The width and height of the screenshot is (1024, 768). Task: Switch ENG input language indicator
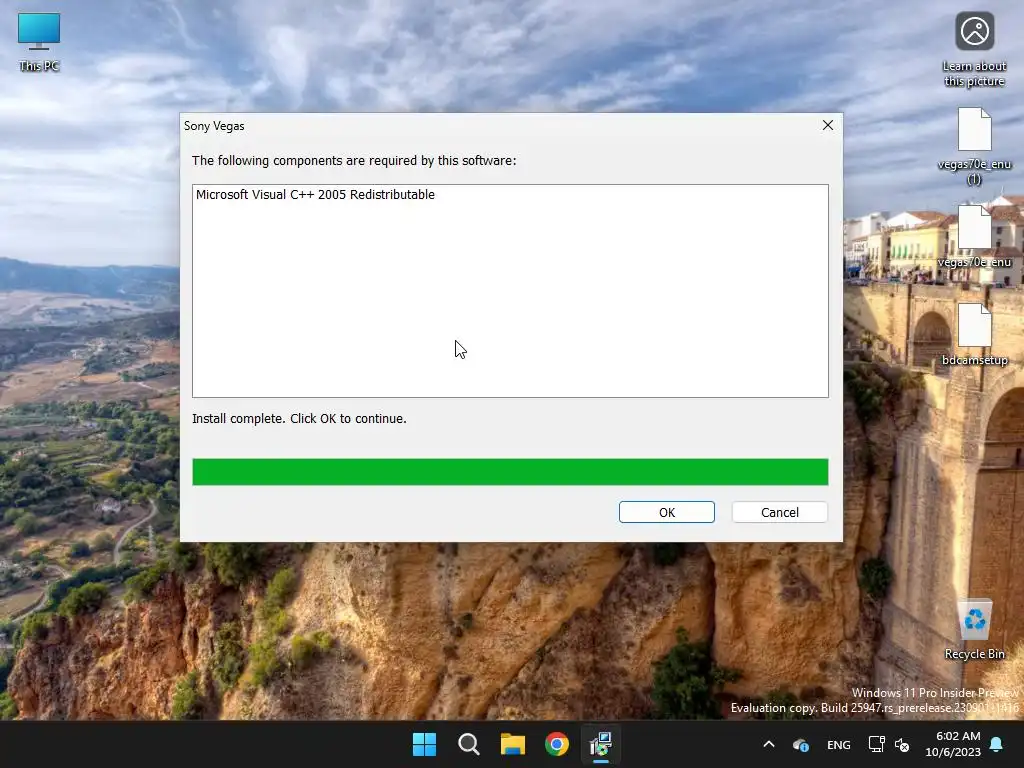tap(839, 744)
